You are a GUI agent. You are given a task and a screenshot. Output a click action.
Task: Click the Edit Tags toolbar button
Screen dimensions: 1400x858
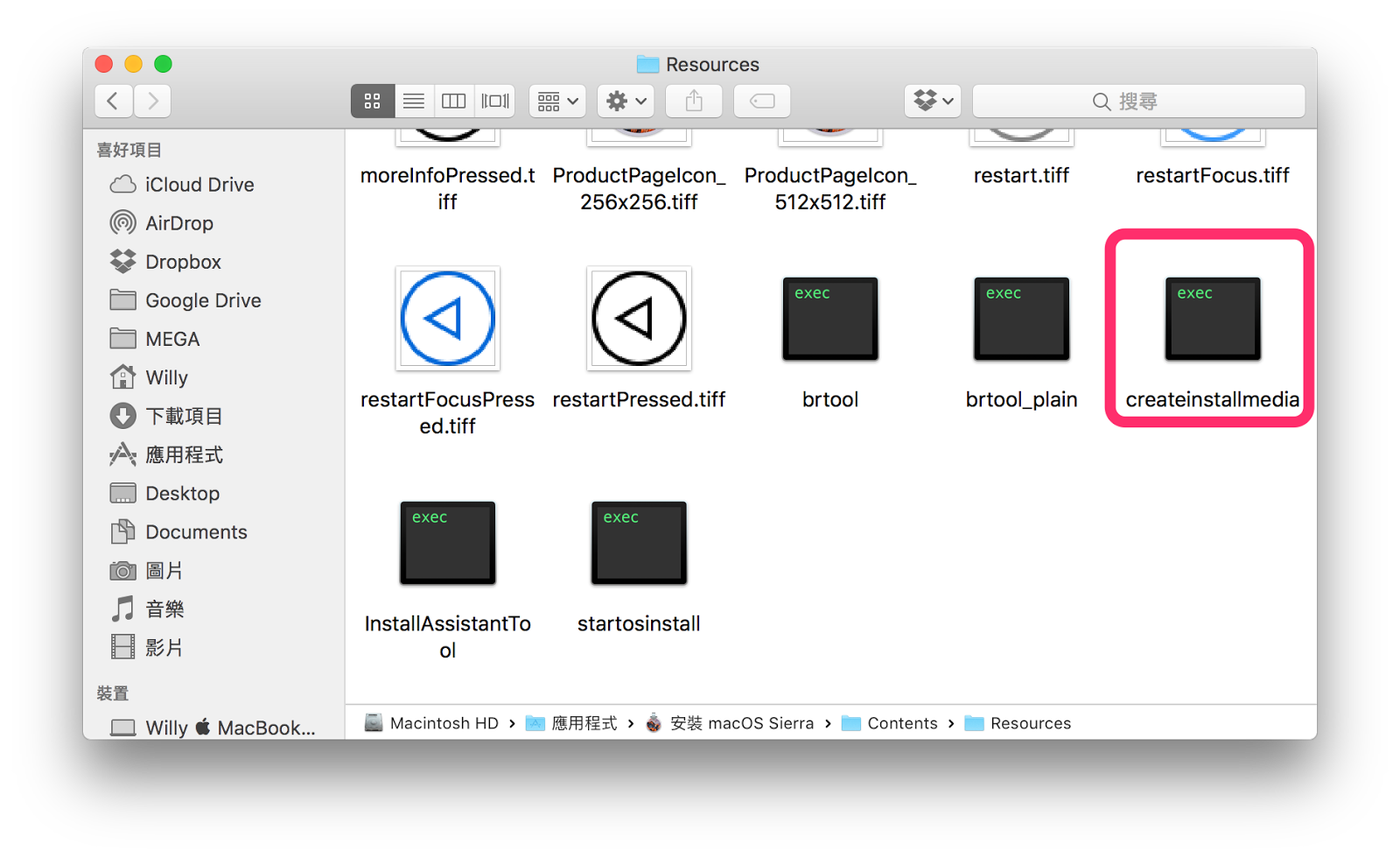tap(762, 102)
